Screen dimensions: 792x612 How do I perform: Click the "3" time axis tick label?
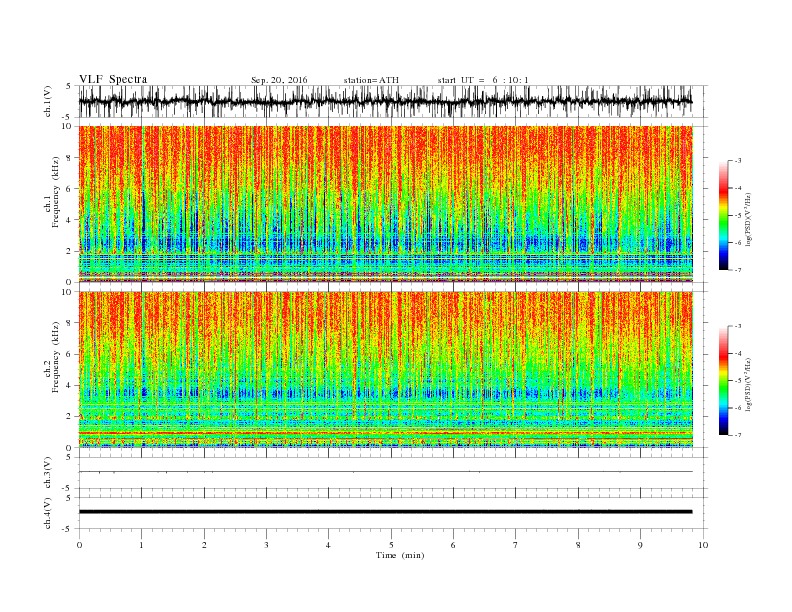point(266,545)
